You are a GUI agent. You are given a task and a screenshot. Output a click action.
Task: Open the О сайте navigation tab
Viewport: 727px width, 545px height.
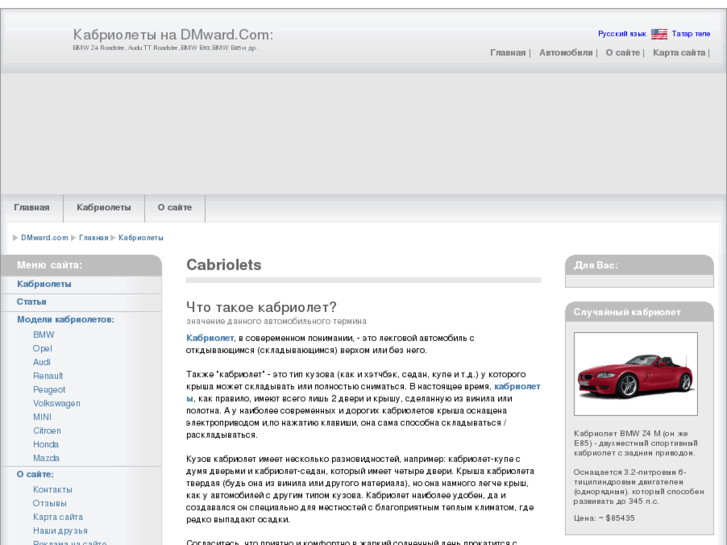[x=175, y=207]
